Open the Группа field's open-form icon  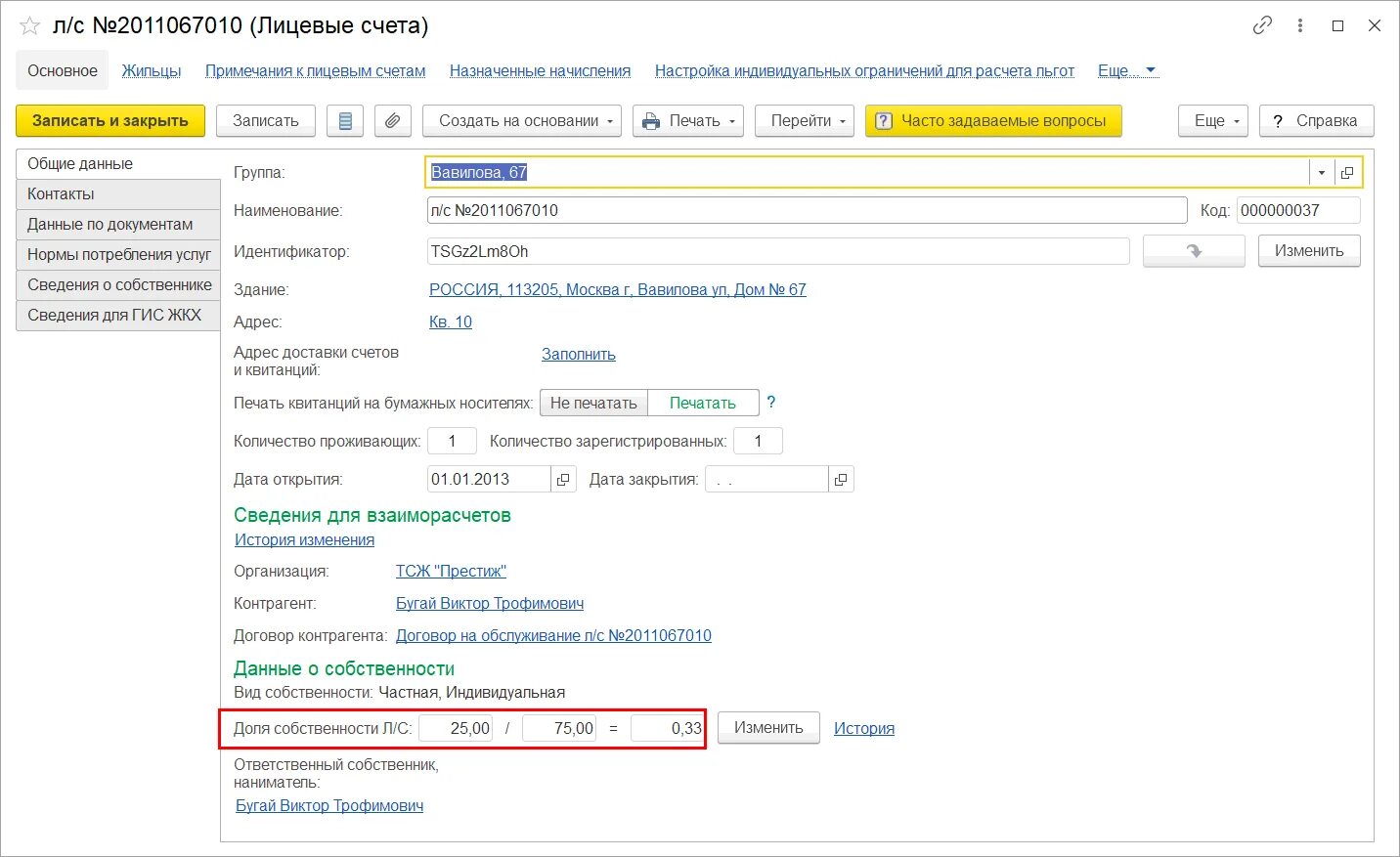(x=1347, y=173)
